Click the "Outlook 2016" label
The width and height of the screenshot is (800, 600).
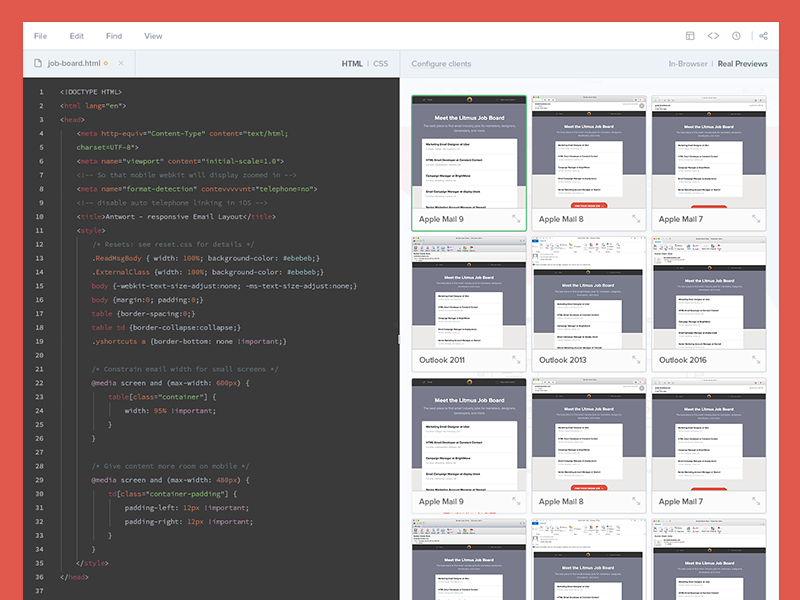[x=683, y=360]
